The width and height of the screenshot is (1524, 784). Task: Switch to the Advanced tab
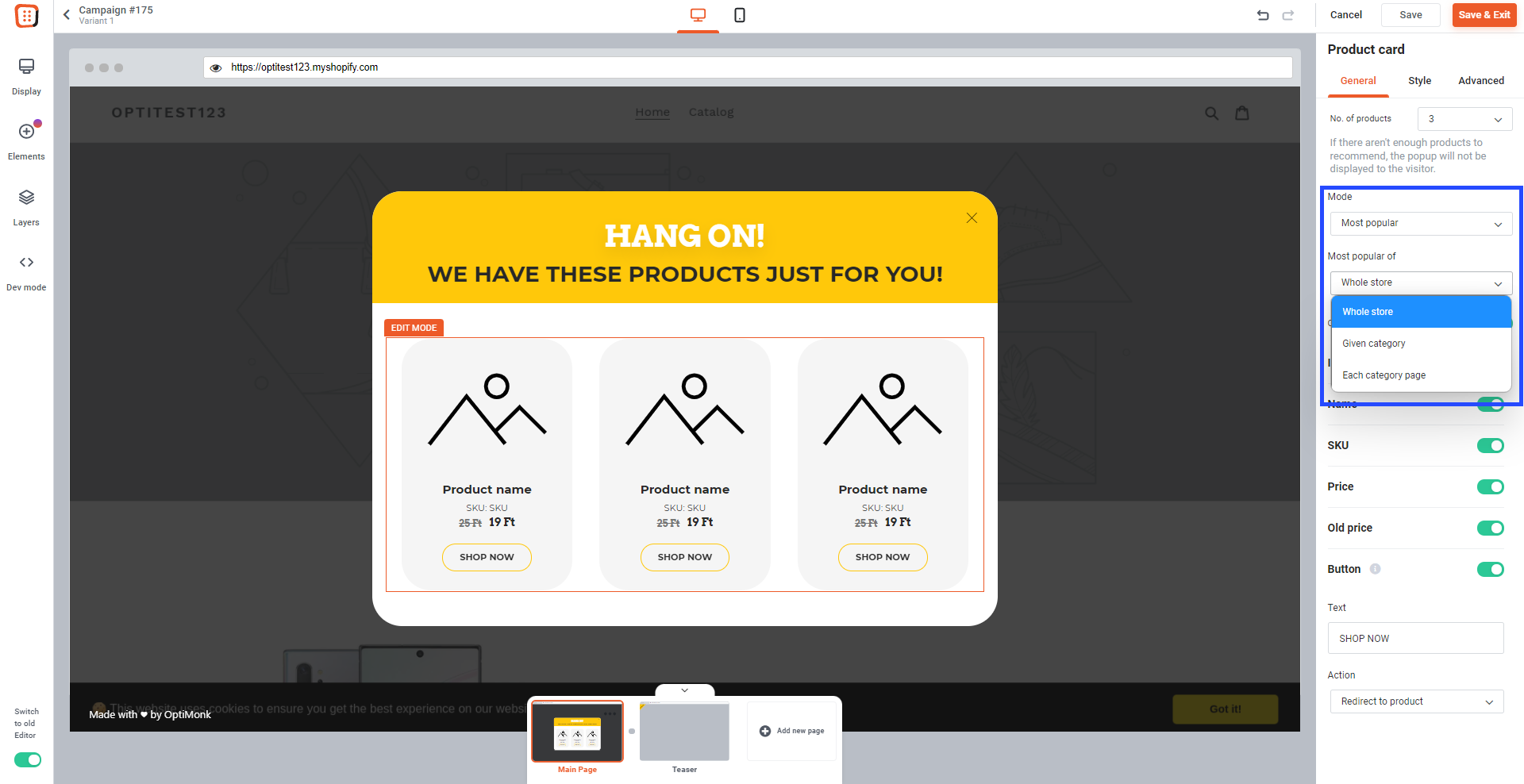[1480, 81]
